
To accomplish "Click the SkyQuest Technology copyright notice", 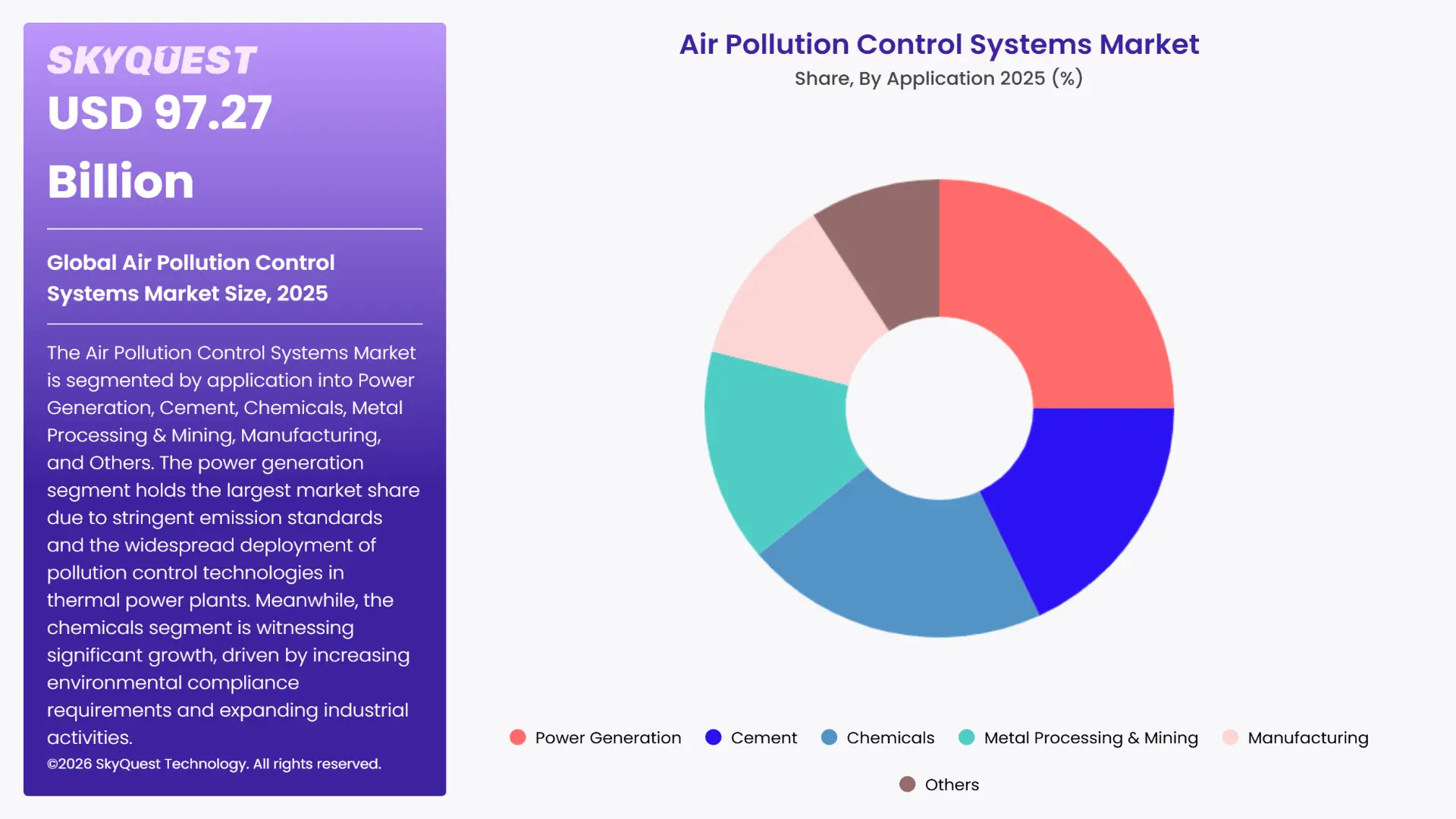I will coord(214,764).
